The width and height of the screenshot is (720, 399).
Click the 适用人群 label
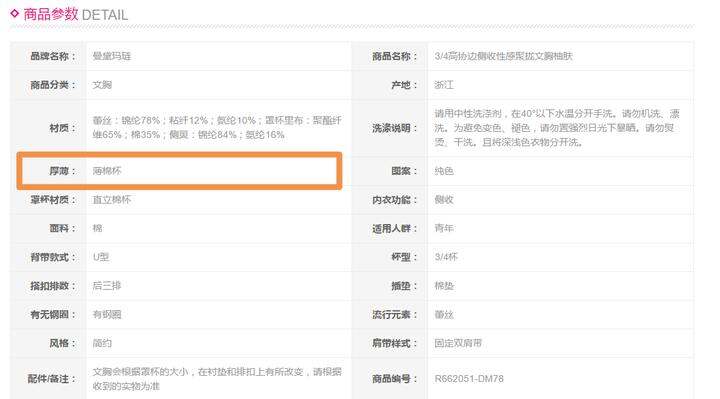pos(395,228)
